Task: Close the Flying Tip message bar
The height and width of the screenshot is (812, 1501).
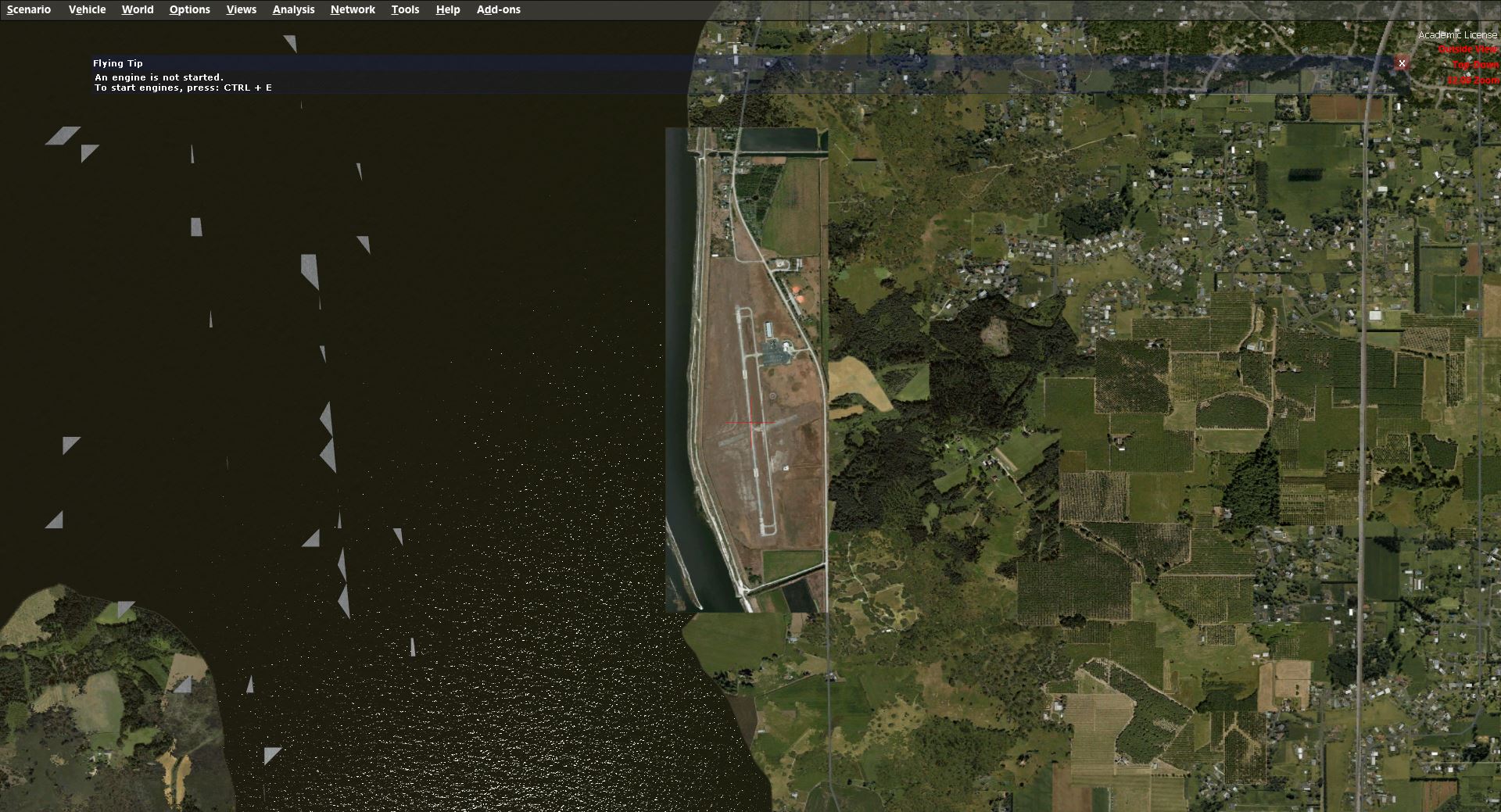Action: click(x=1402, y=63)
